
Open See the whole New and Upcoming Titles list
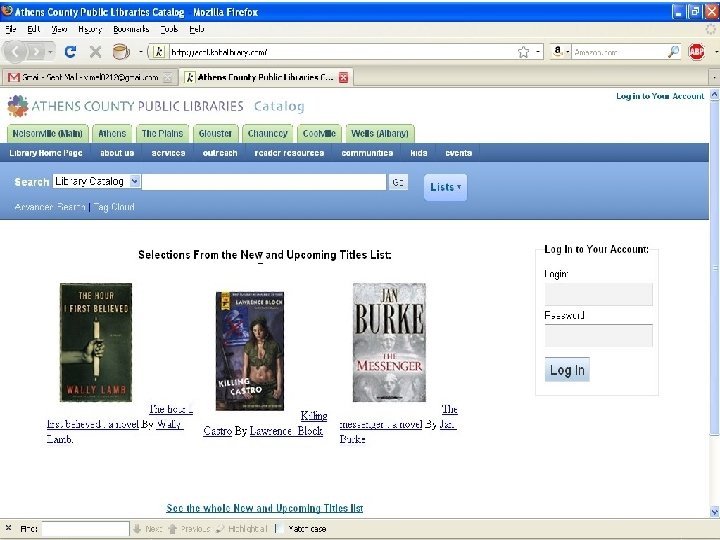[x=264, y=508]
